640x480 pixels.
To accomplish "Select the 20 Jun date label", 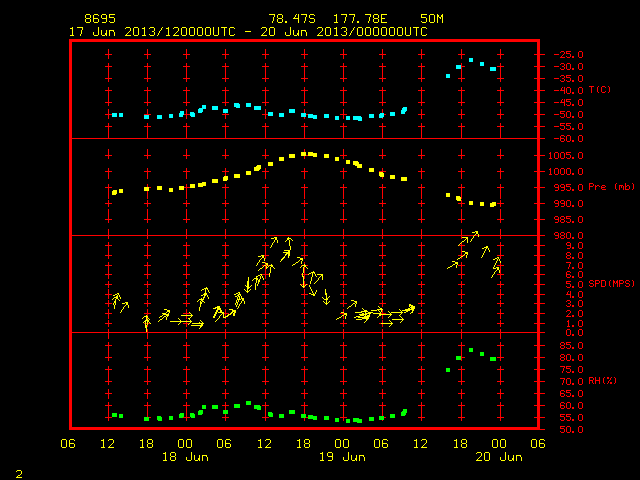I will click(499, 457).
